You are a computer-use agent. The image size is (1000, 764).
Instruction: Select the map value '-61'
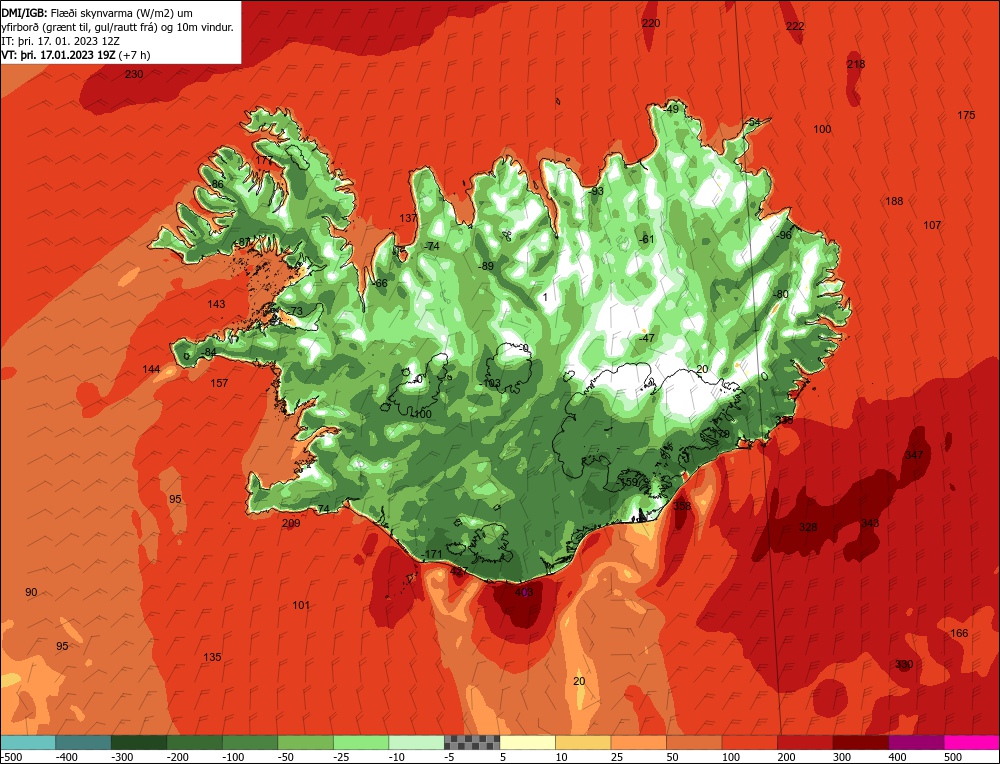coord(646,239)
